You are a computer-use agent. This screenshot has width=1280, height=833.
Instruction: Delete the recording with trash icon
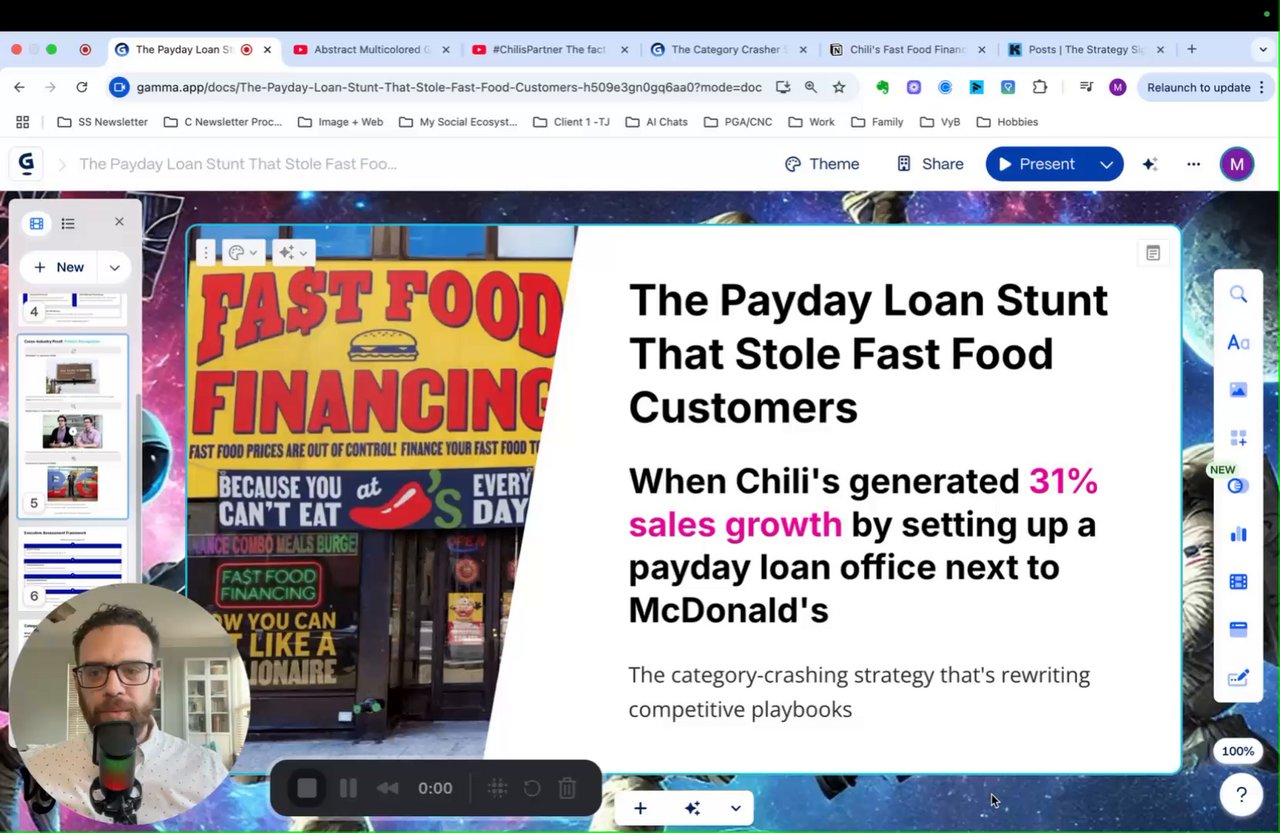pyautogui.click(x=567, y=788)
